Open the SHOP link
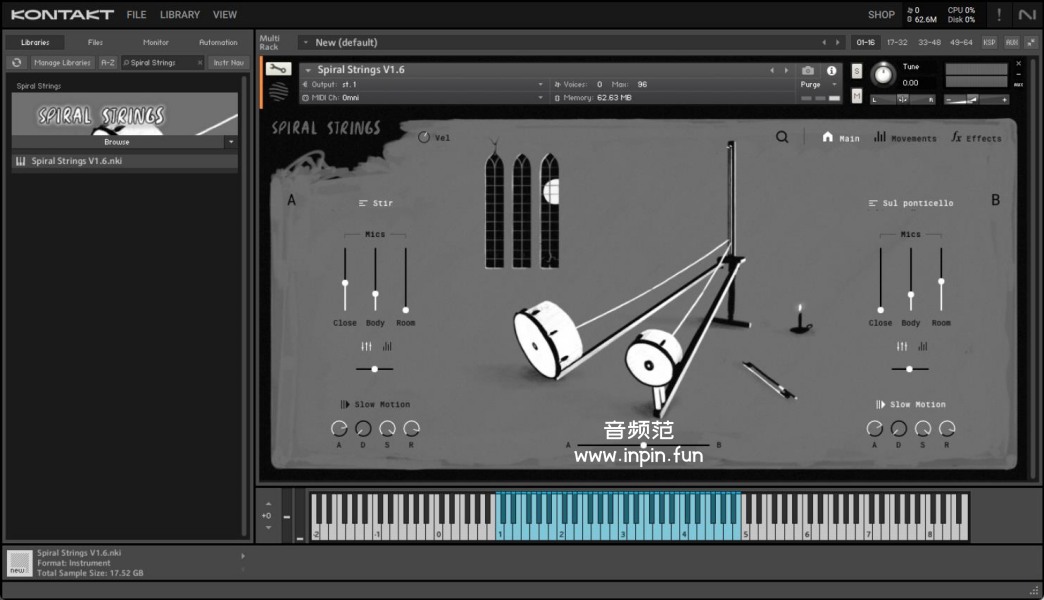The width and height of the screenshot is (1044, 600). (881, 15)
